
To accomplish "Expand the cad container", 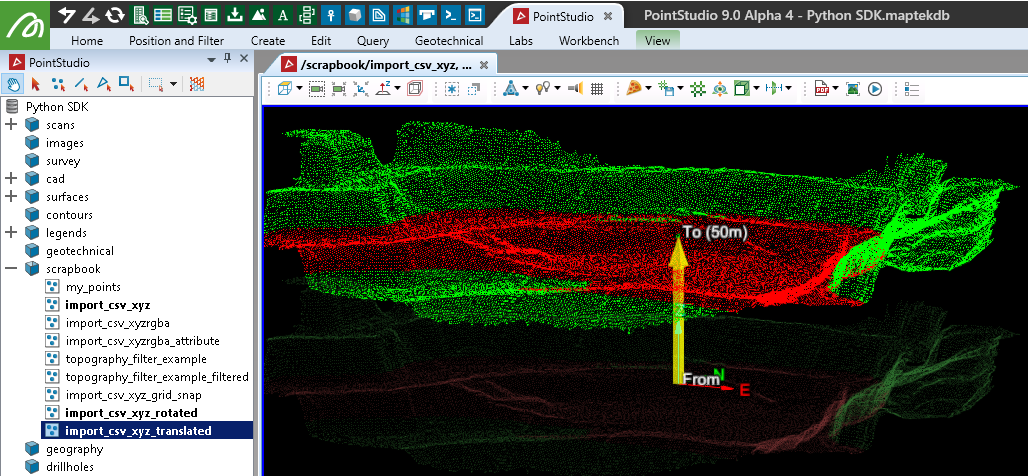I will pyautogui.click(x=11, y=178).
